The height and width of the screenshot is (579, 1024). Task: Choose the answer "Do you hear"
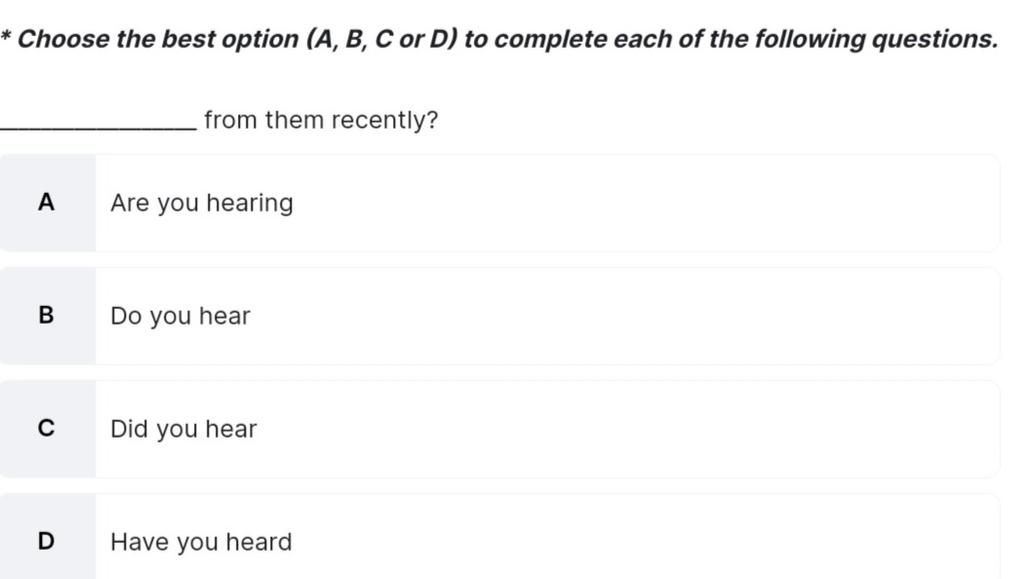coord(180,316)
